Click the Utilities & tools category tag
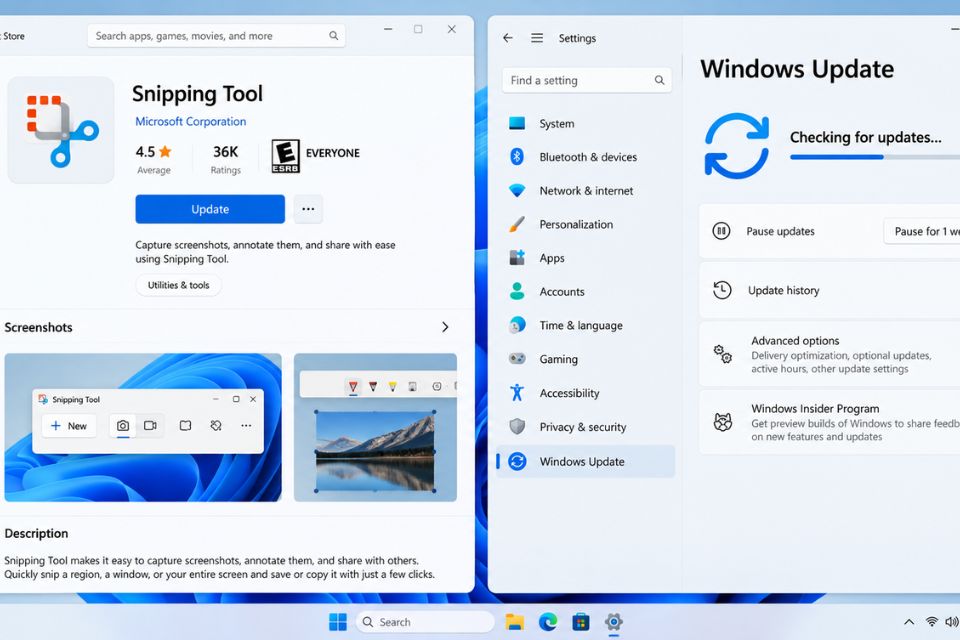 pyautogui.click(x=178, y=285)
